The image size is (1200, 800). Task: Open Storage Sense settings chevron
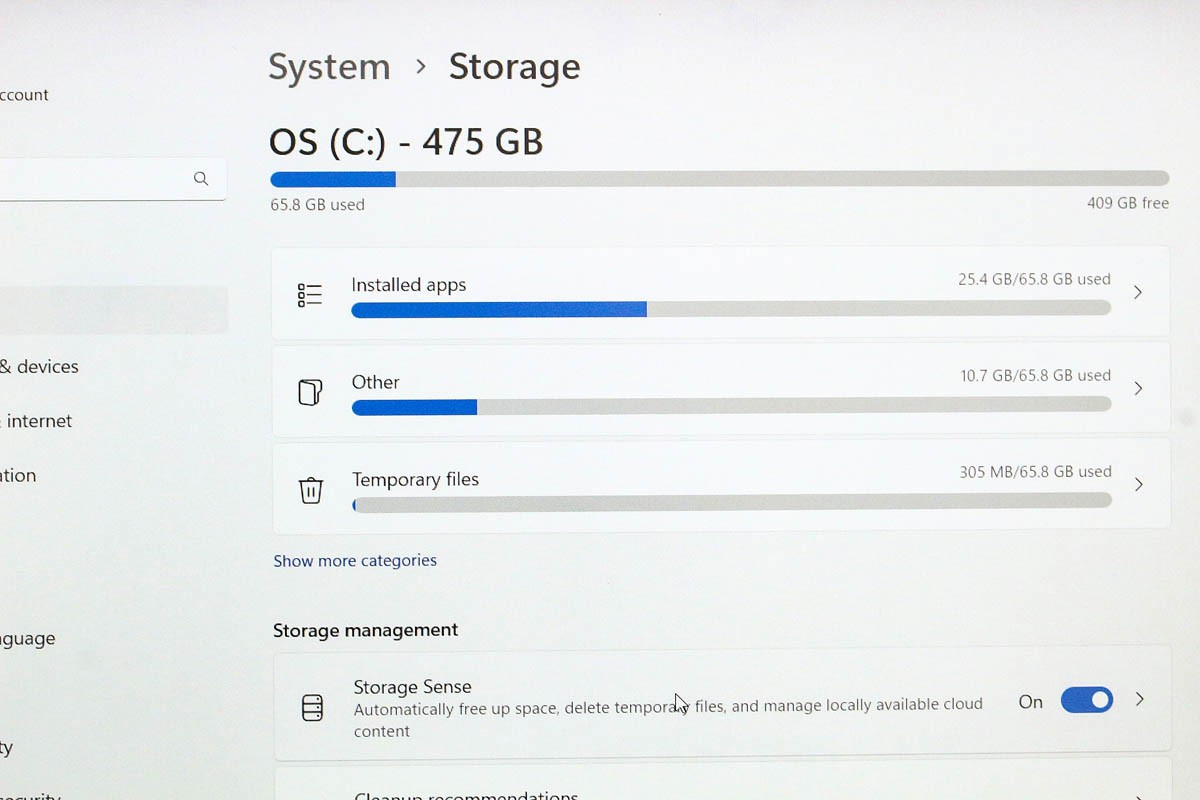[1139, 700]
